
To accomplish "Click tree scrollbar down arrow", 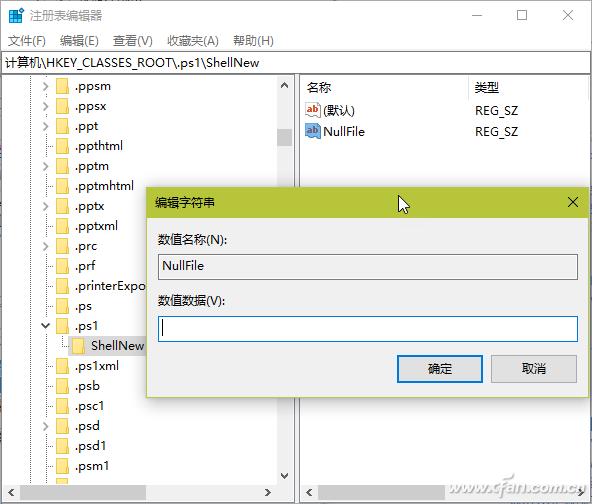I will 285,476.
